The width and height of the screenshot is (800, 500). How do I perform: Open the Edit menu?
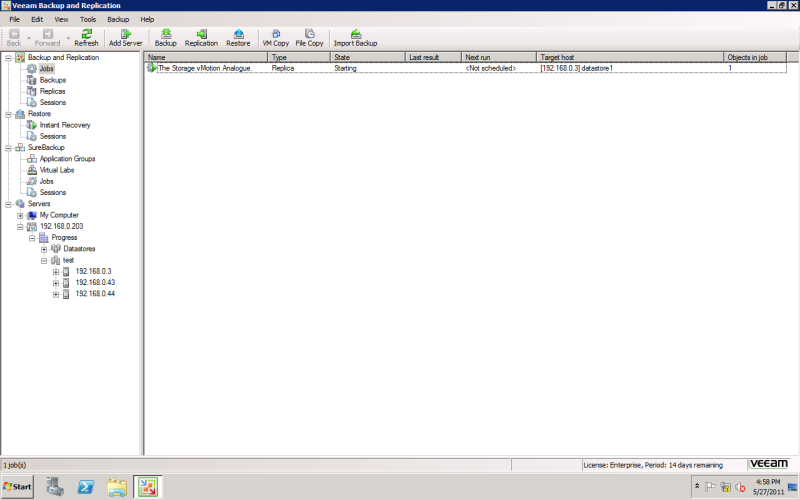point(37,19)
